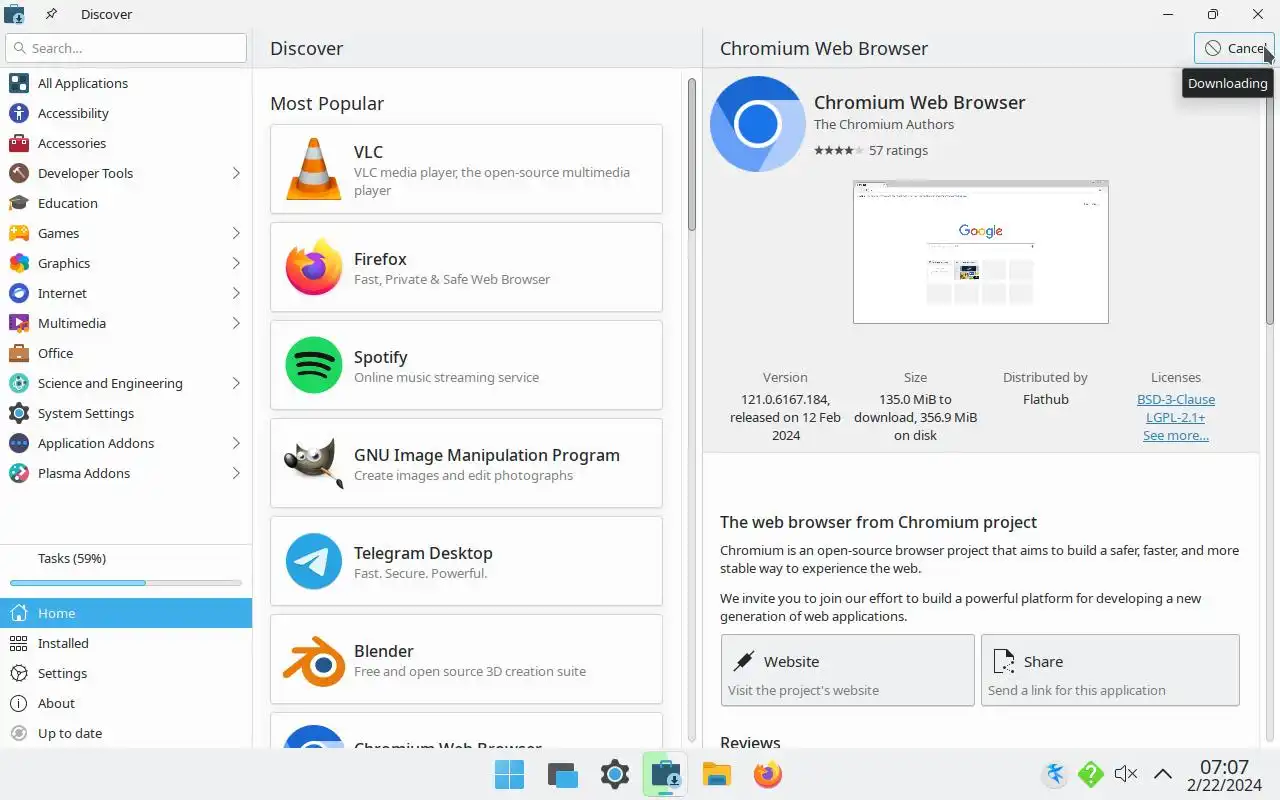Click the application list scrollbar
This screenshot has width=1280, height=800.
click(x=691, y=155)
